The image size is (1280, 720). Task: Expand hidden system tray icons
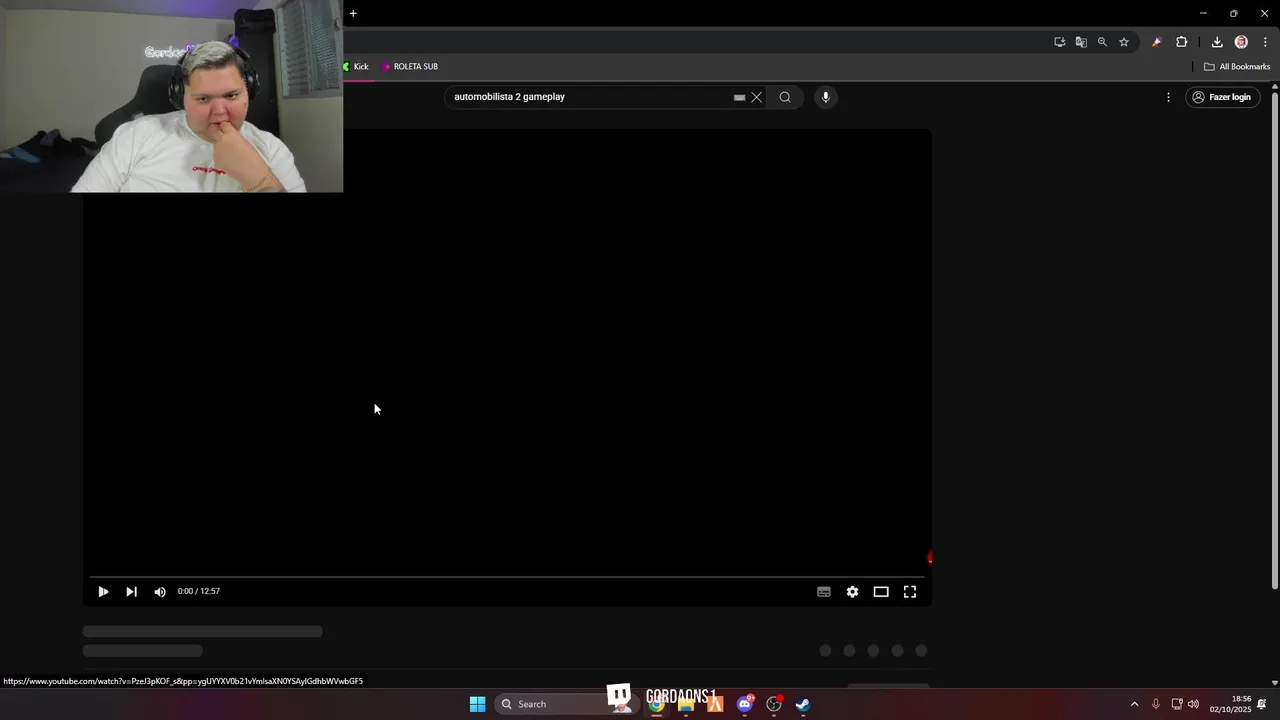tap(1134, 704)
